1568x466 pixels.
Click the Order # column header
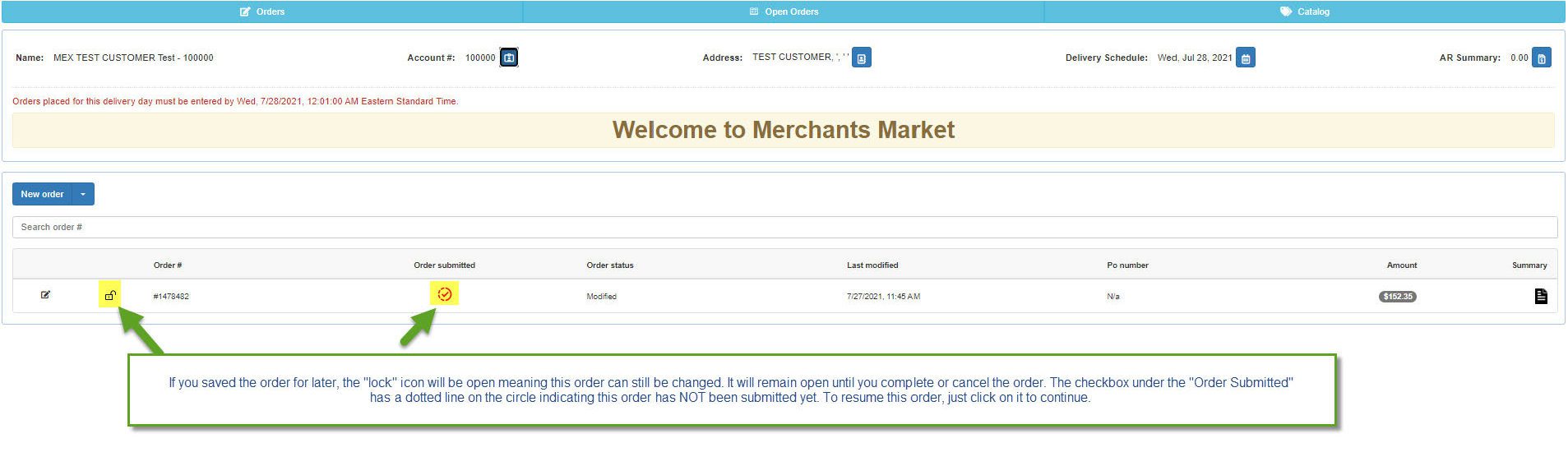pyautogui.click(x=168, y=265)
